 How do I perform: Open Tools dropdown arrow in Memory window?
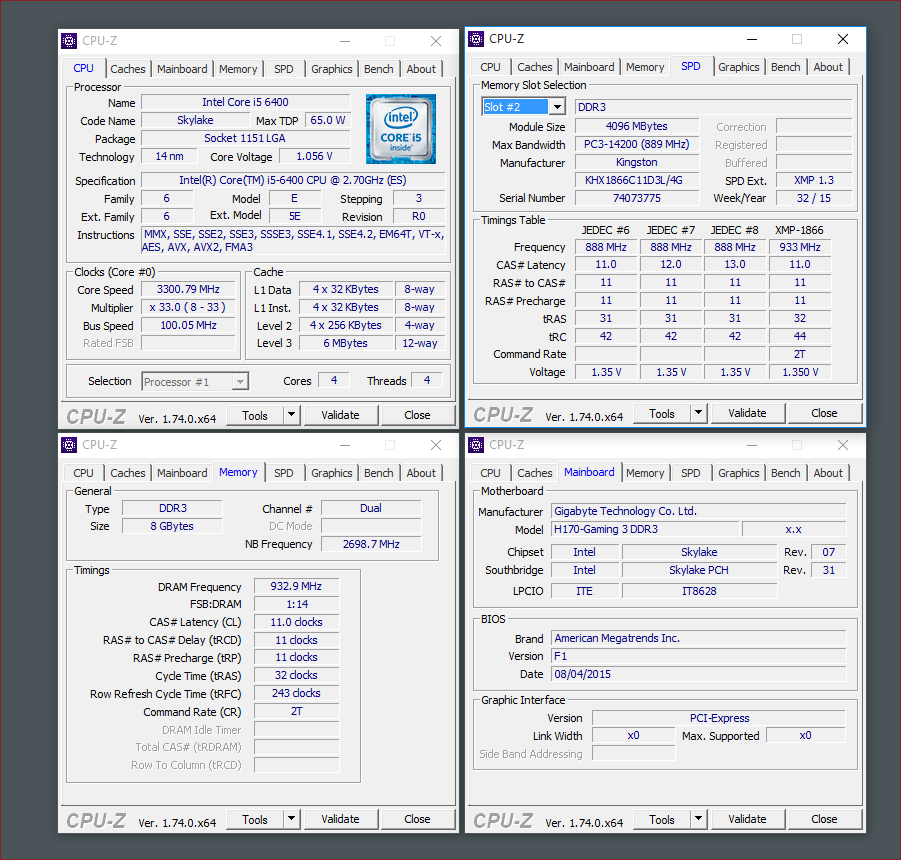click(291, 819)
